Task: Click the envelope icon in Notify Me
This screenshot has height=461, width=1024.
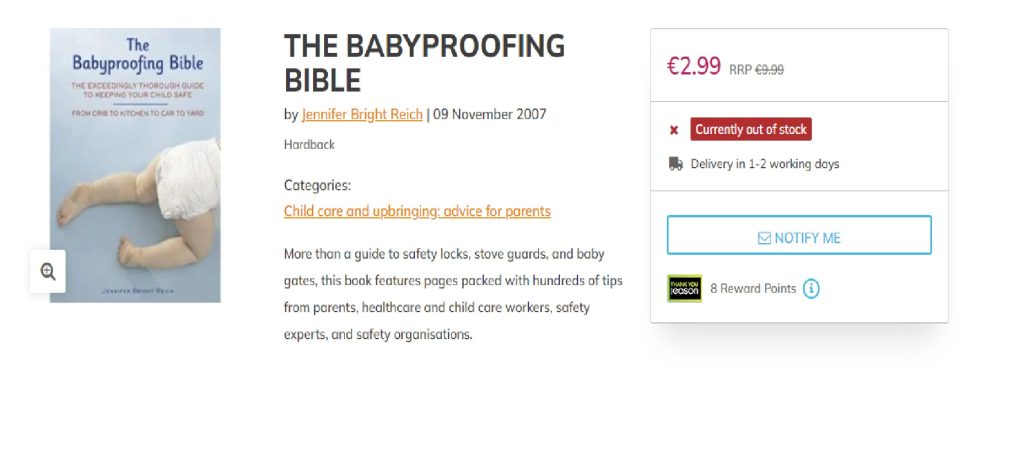Action: point(764,238)
